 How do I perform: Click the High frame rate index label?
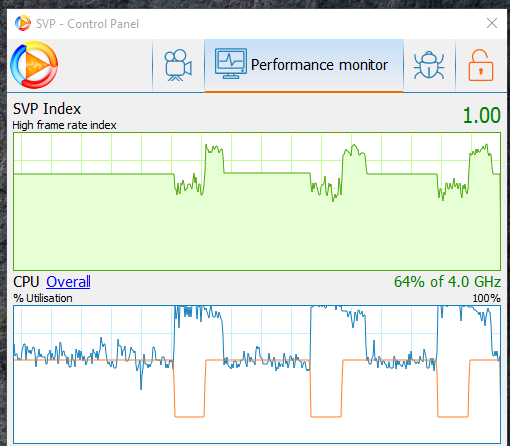click(64, 125)
